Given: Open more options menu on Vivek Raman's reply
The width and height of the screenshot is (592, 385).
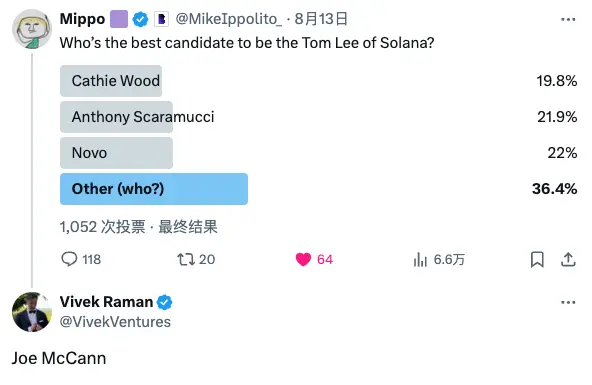Looking at the screenshot, I should point(568,302).
